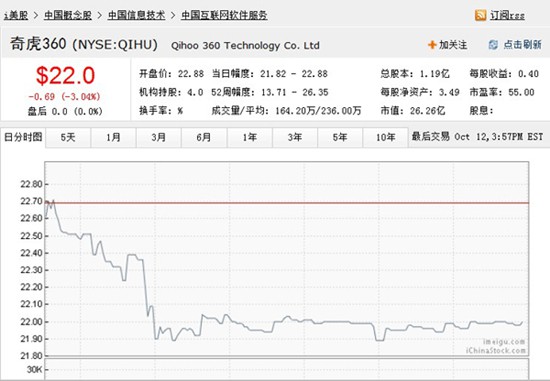The width and height of the screenshot is (550, 381).
Task: Click 点击刷新 to refresh quotes
Action: 522,45
